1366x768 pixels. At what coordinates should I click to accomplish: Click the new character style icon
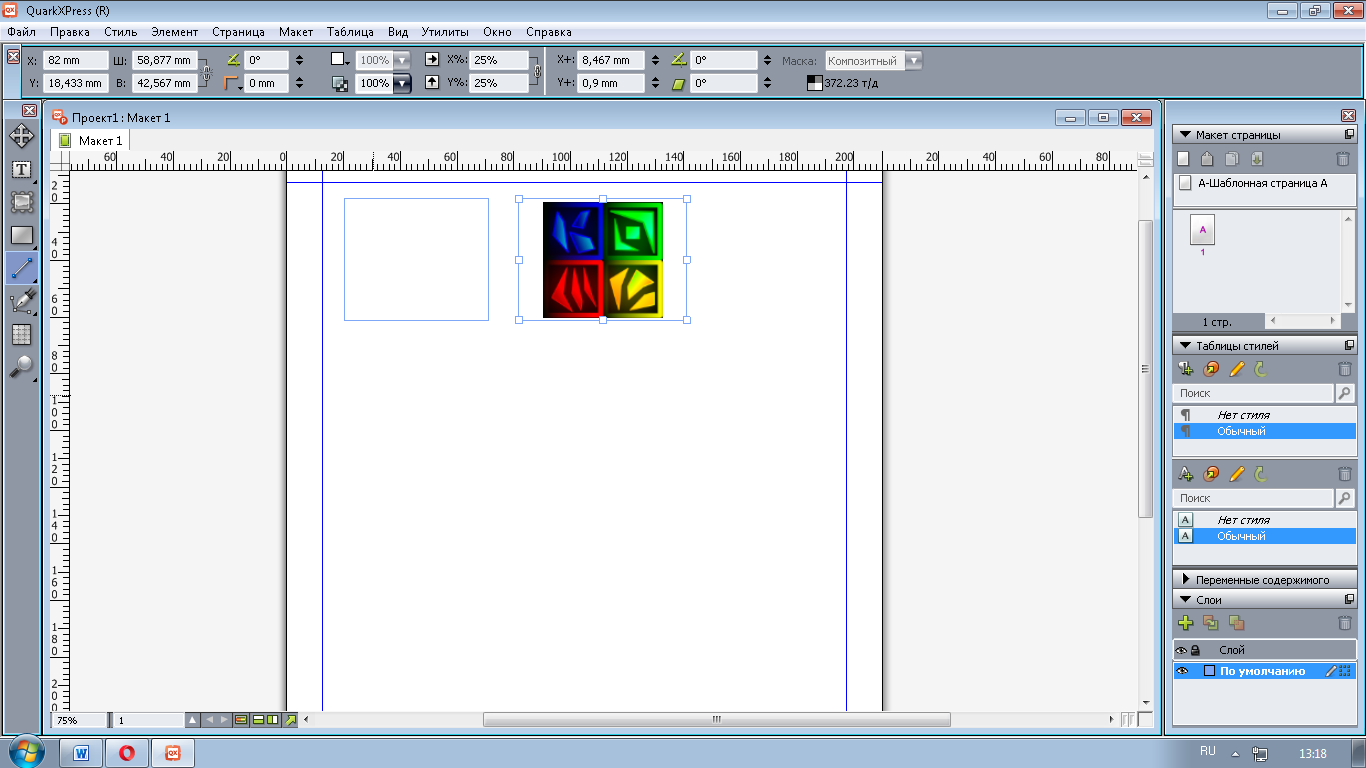1186,474
